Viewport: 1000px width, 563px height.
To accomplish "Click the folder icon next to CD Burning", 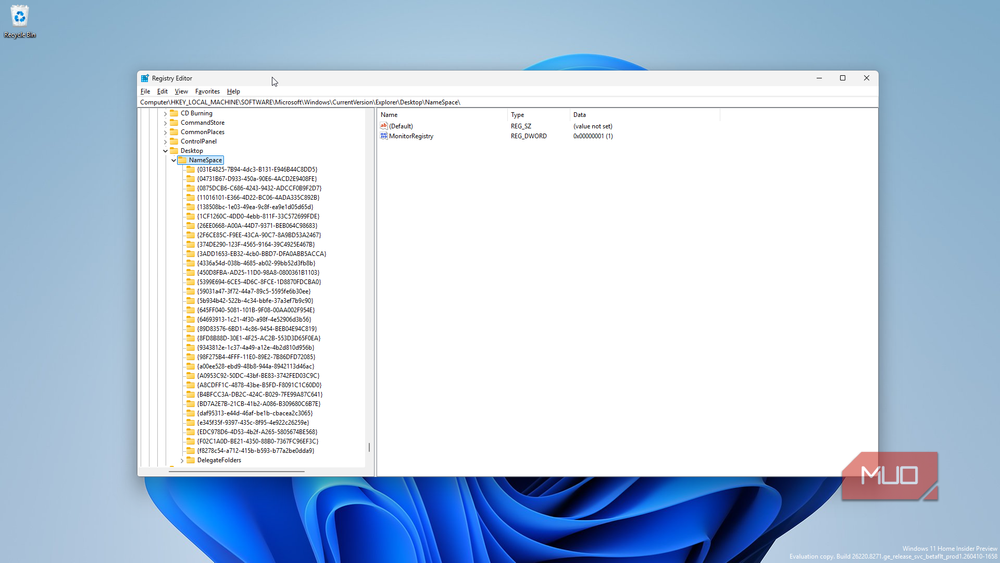I will [174, 113].
